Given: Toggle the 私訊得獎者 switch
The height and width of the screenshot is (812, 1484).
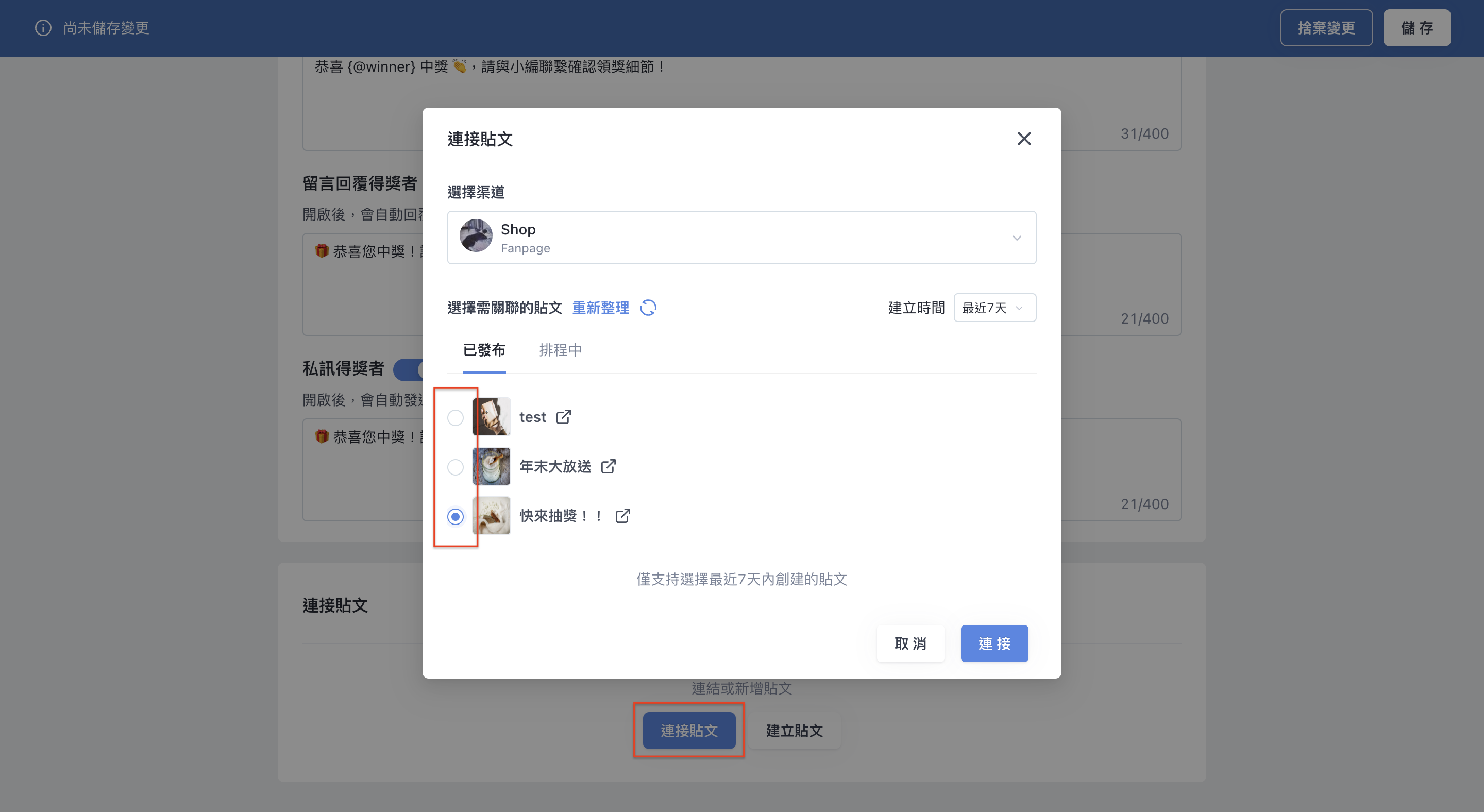Looking at the screenshot, I should tap(409, 369).
